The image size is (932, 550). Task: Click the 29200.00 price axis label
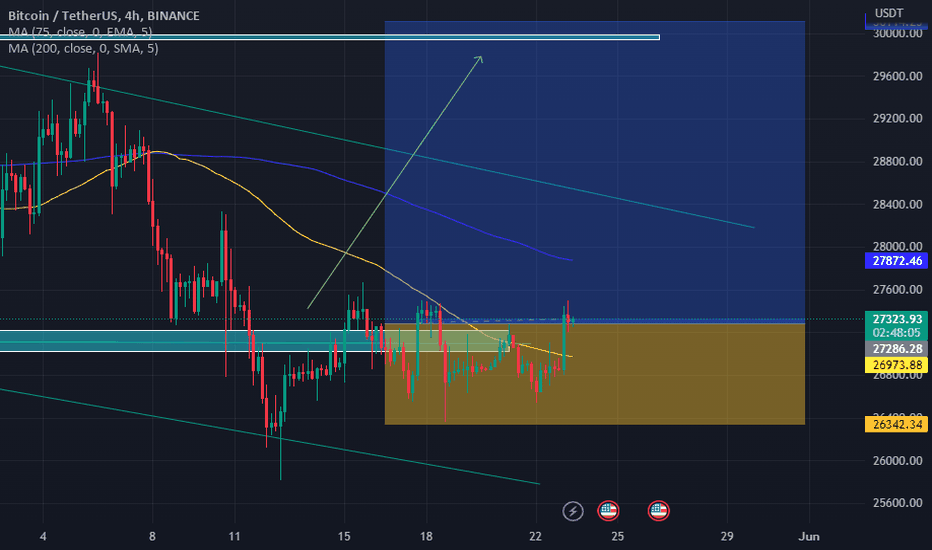coord(898,118)
